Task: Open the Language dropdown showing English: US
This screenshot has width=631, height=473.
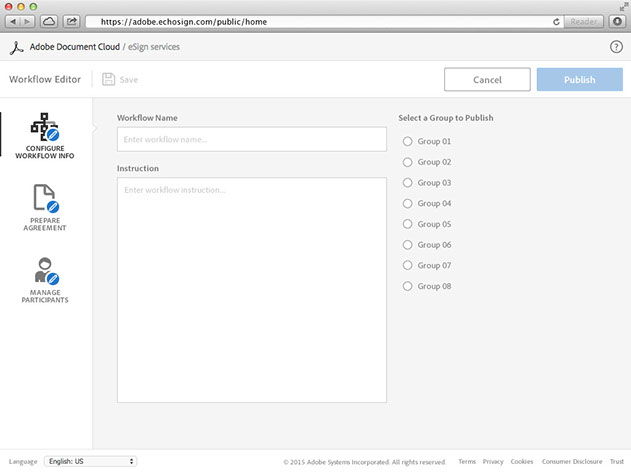Action: coord(91,461)
